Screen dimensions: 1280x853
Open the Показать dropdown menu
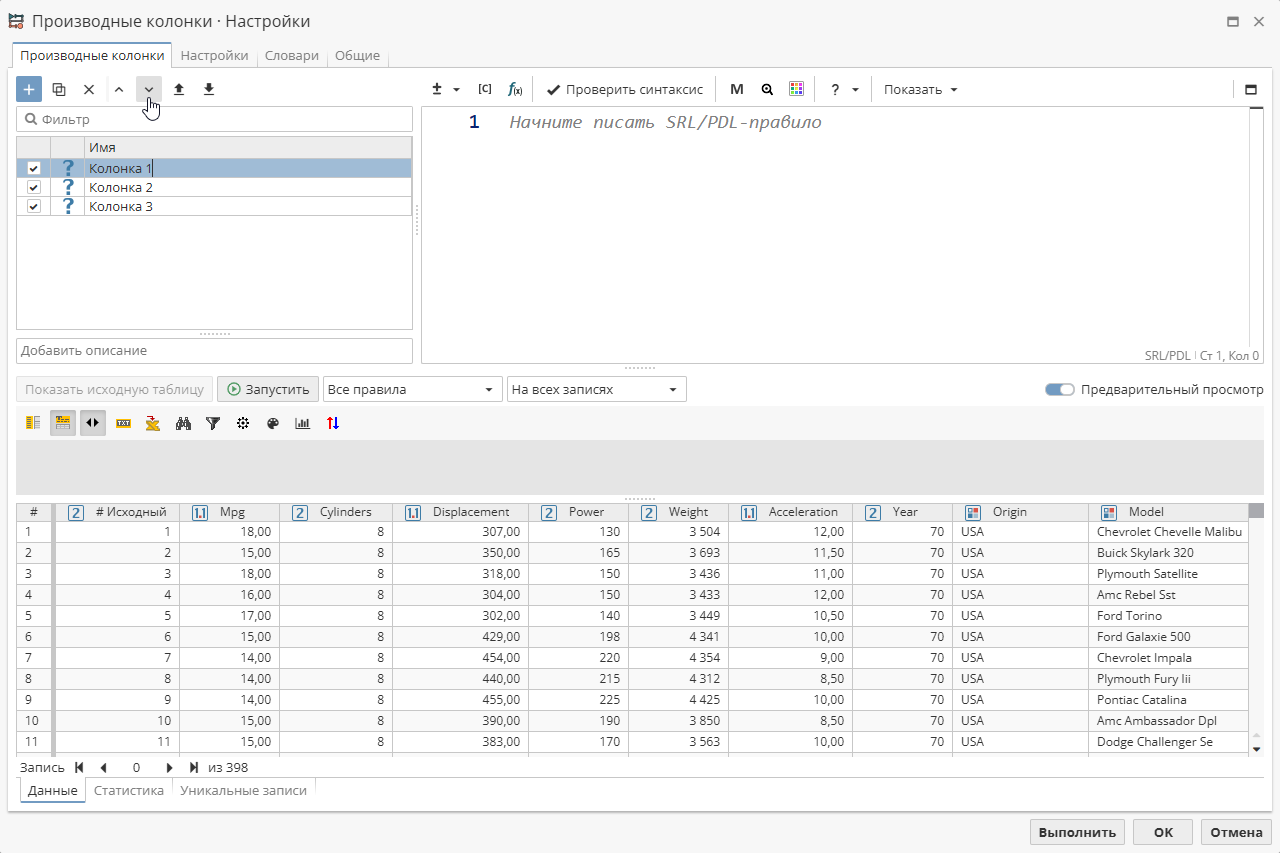(x=920, y=89)
